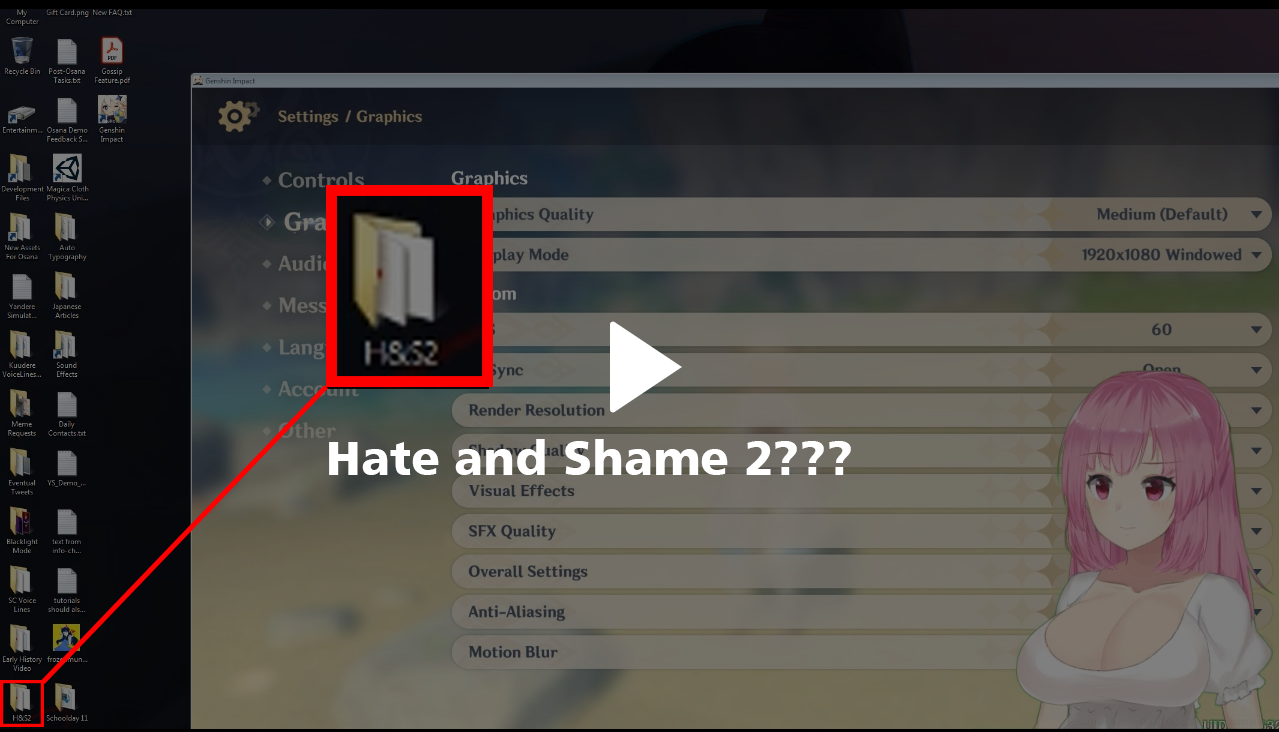Select the New FAQ.txt file label

click(112, 13)
